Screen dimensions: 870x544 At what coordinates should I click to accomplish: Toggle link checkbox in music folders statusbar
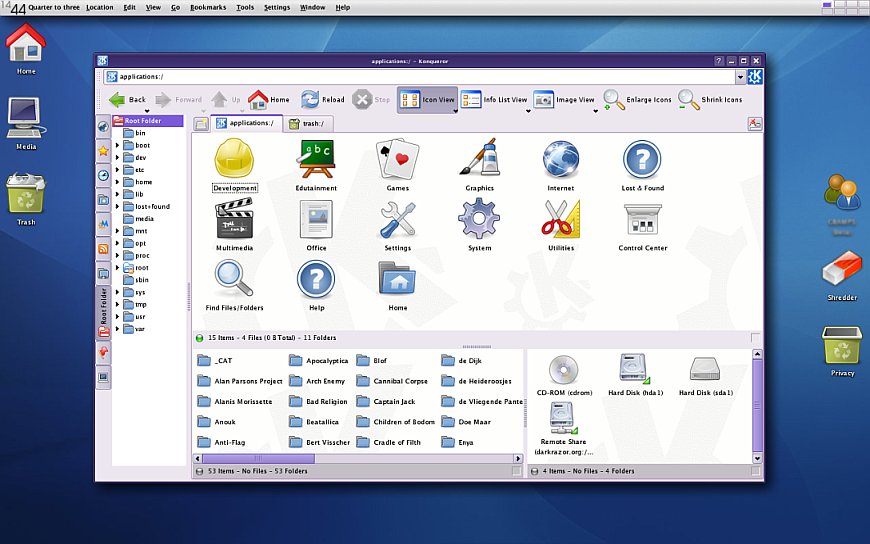pos(517,471)
